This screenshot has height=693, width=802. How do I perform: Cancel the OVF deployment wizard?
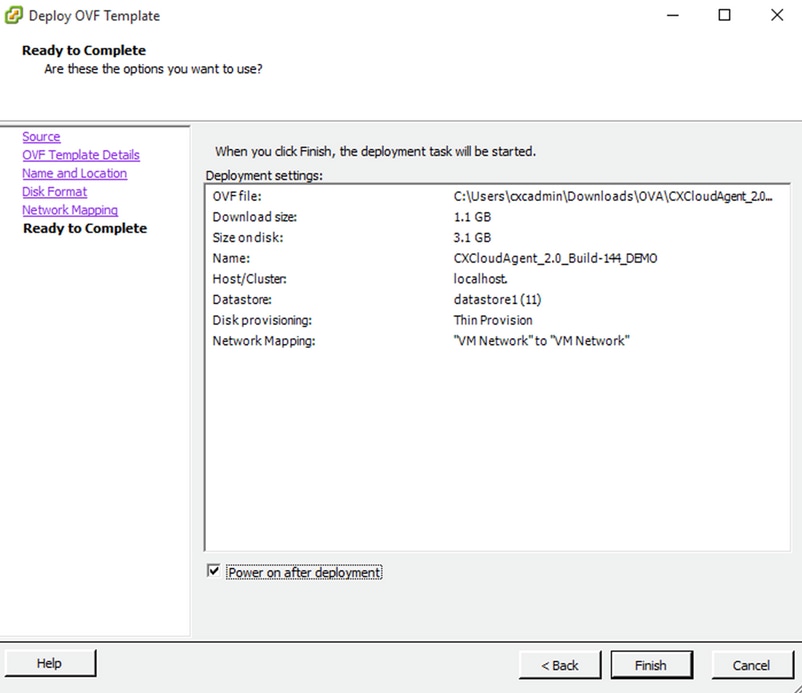[752, 665]
